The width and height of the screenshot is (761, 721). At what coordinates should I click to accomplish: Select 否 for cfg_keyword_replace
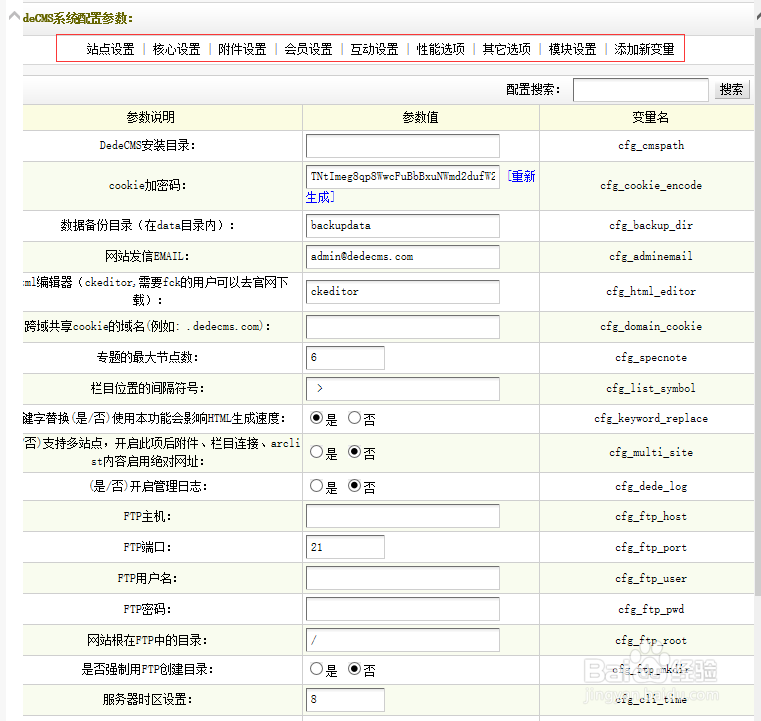[354, 418]
